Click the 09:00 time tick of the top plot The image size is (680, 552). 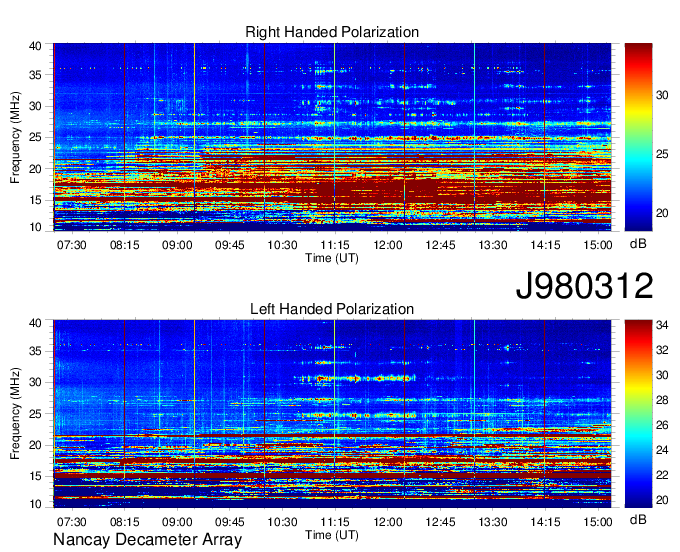coord(177,245)
